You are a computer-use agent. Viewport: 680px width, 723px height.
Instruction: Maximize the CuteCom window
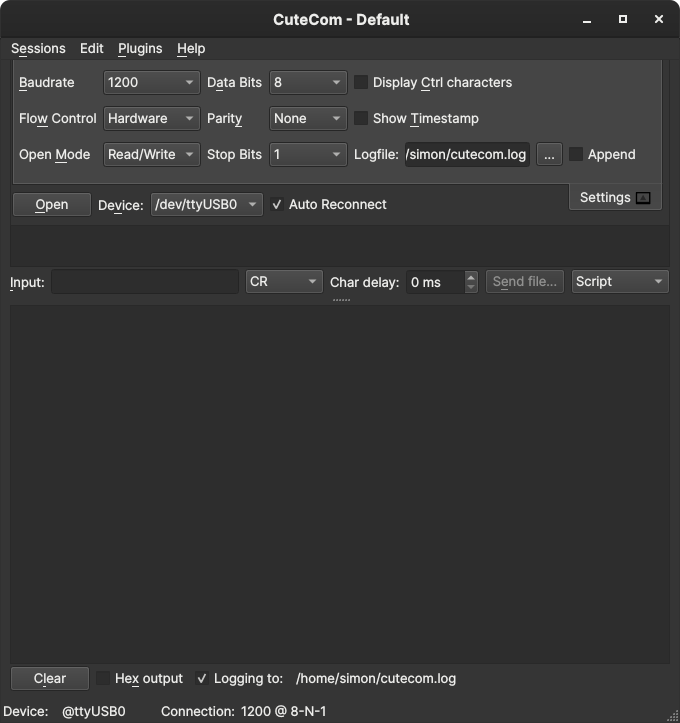tap(622, 19)
